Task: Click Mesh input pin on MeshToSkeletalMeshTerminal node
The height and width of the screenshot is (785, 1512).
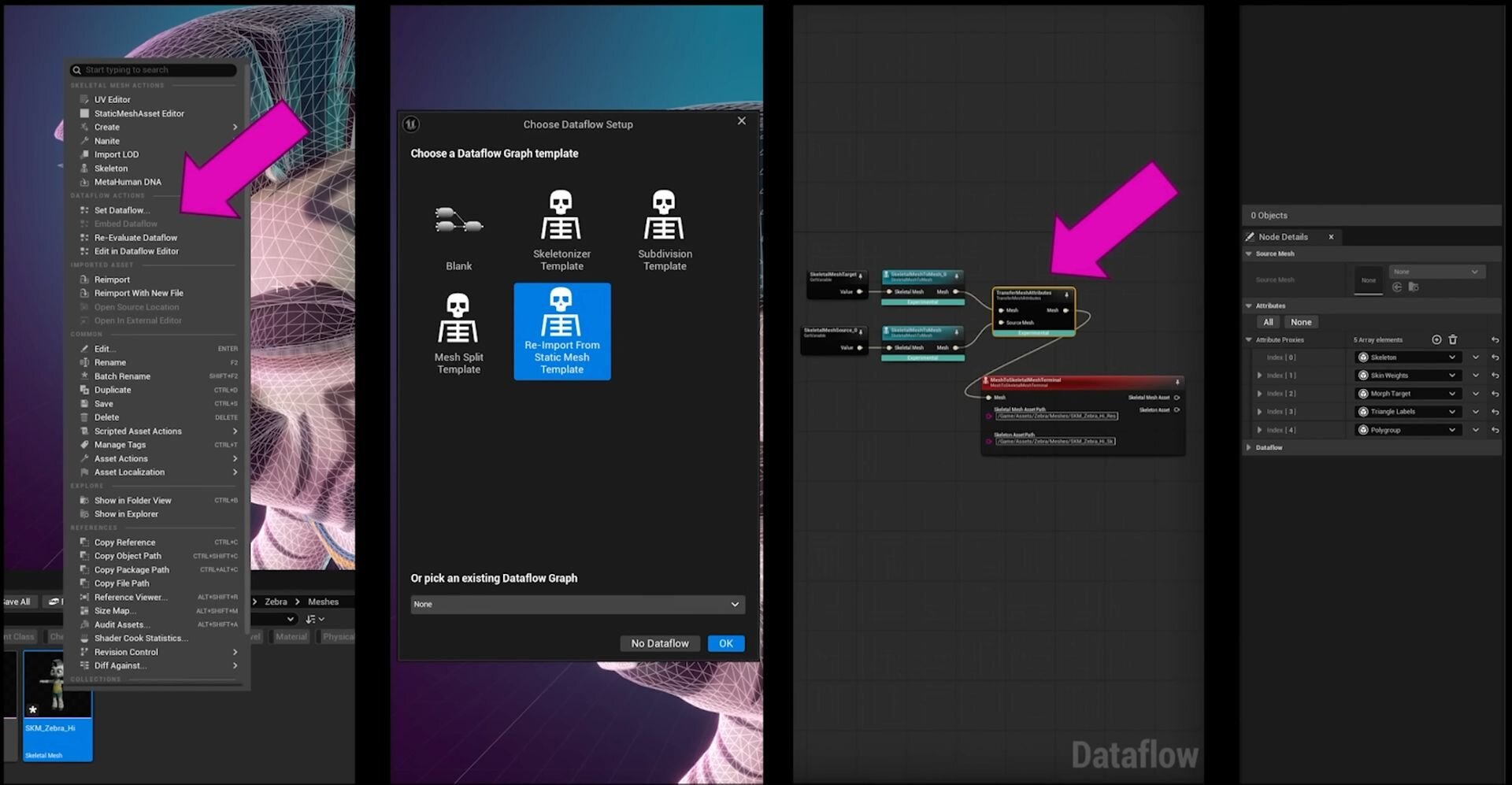Action: coord(989,398)
